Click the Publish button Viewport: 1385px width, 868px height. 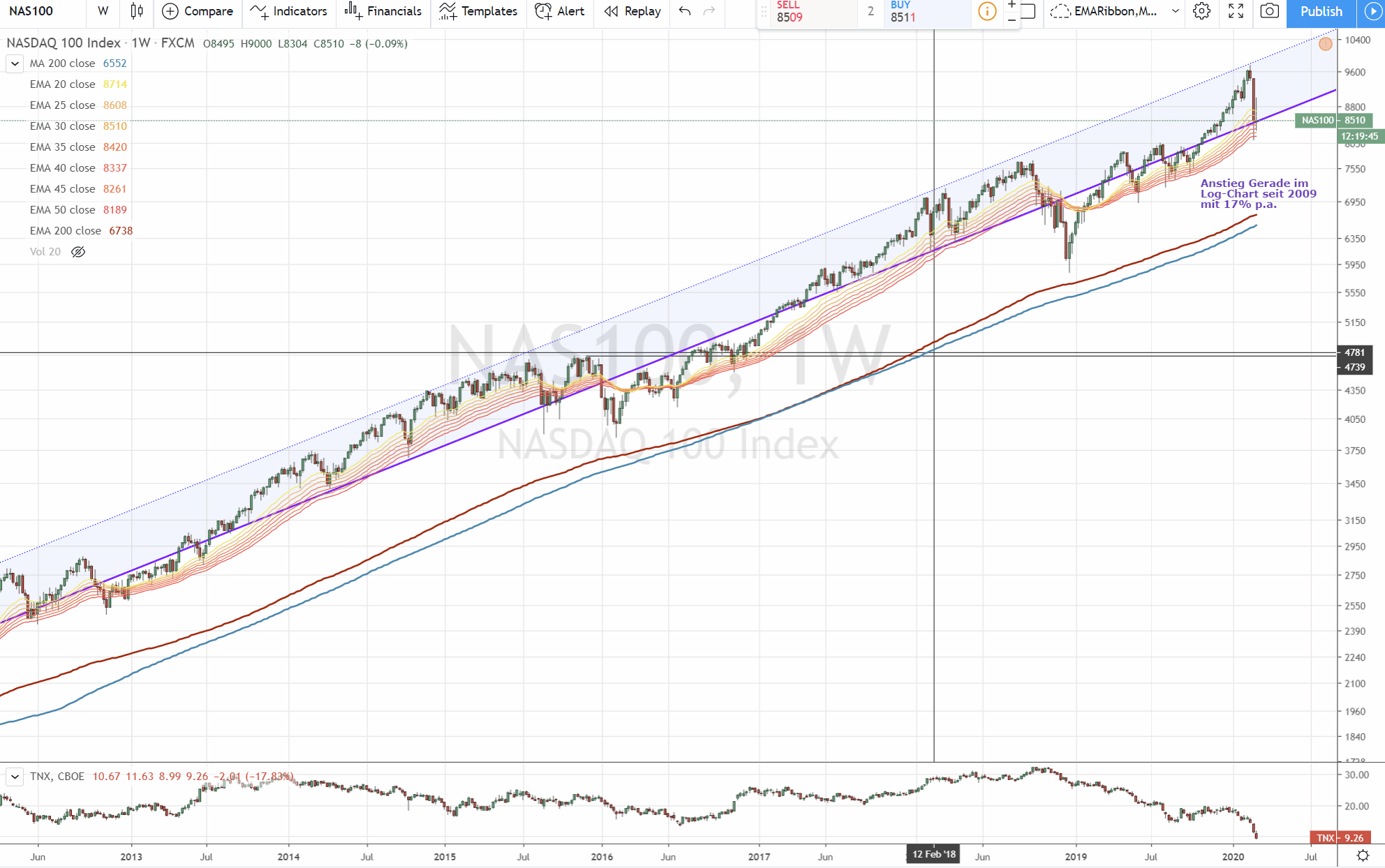[x=1321, y=11]
